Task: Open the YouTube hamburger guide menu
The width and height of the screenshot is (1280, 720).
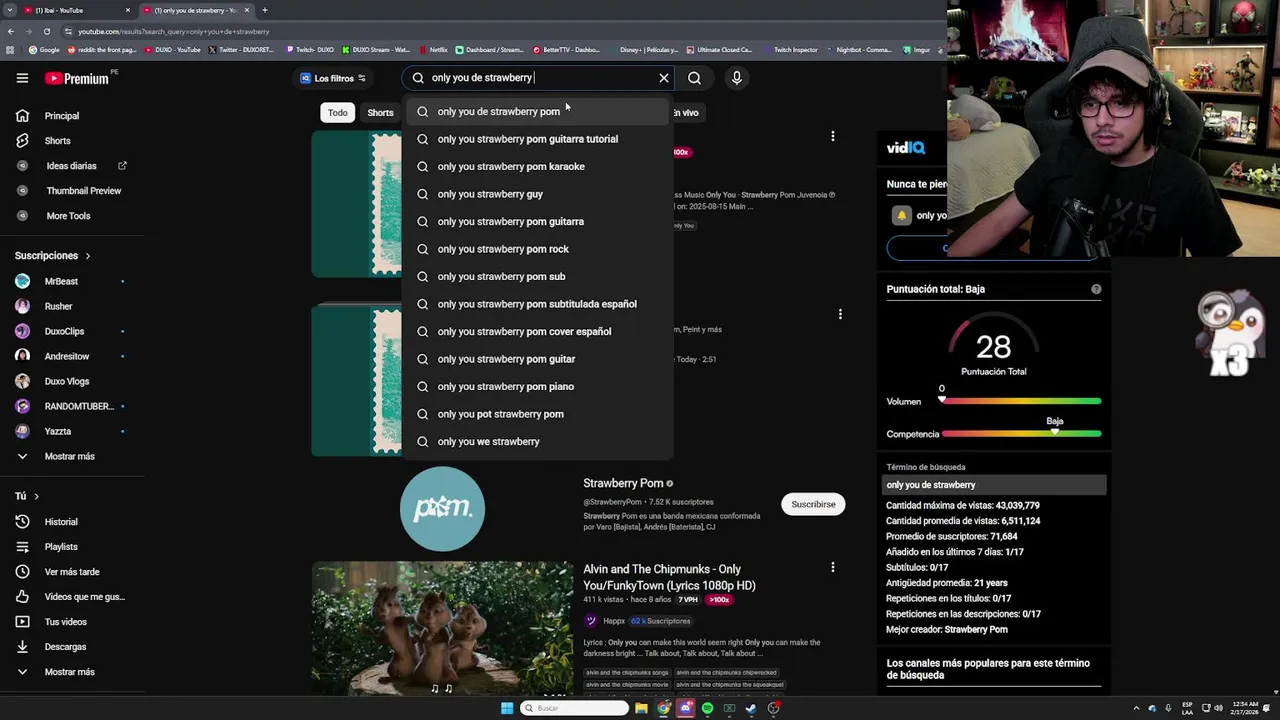Action: coord(22,78)
